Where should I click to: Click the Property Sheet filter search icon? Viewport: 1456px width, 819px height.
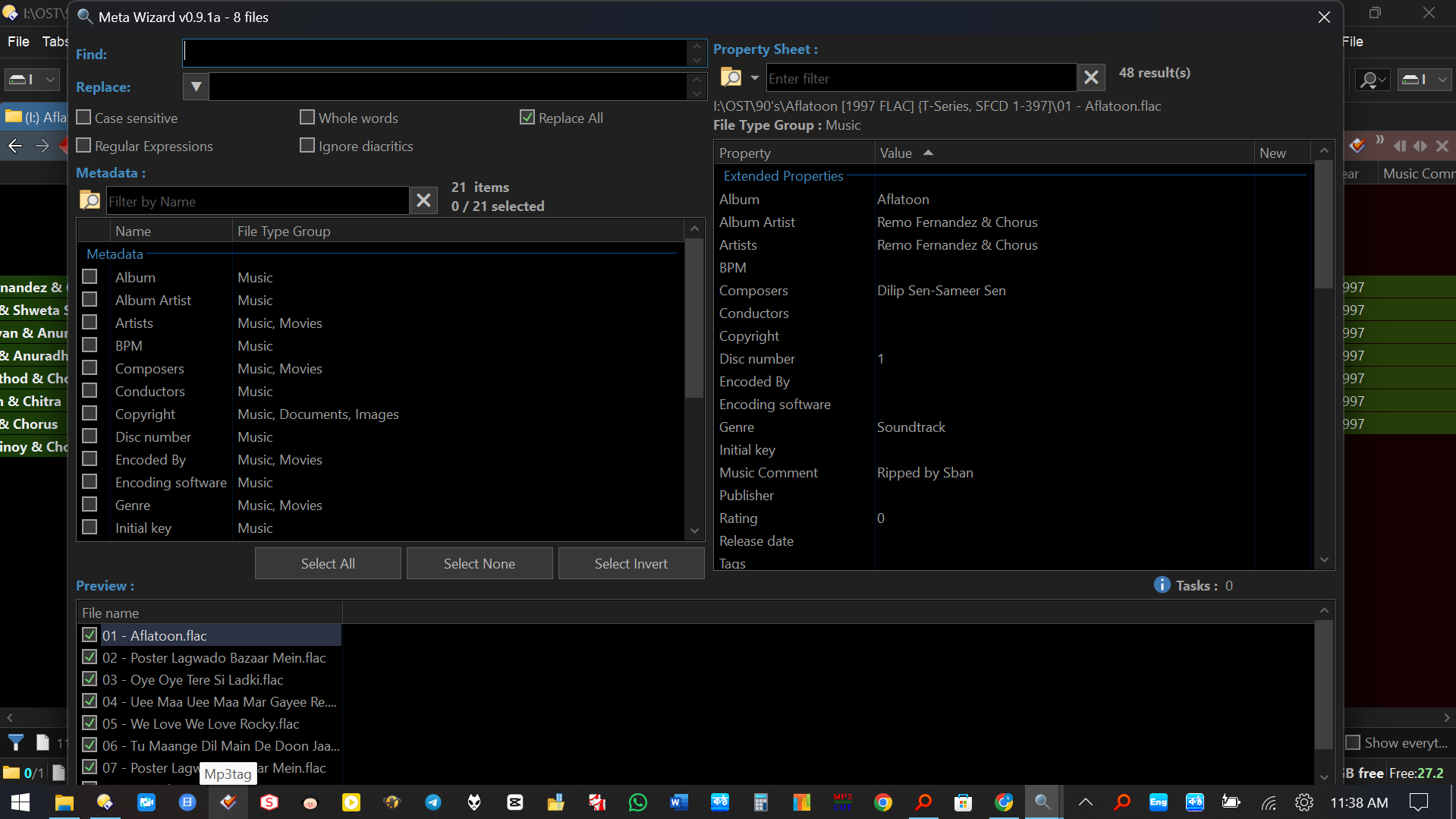coord(730,77)
